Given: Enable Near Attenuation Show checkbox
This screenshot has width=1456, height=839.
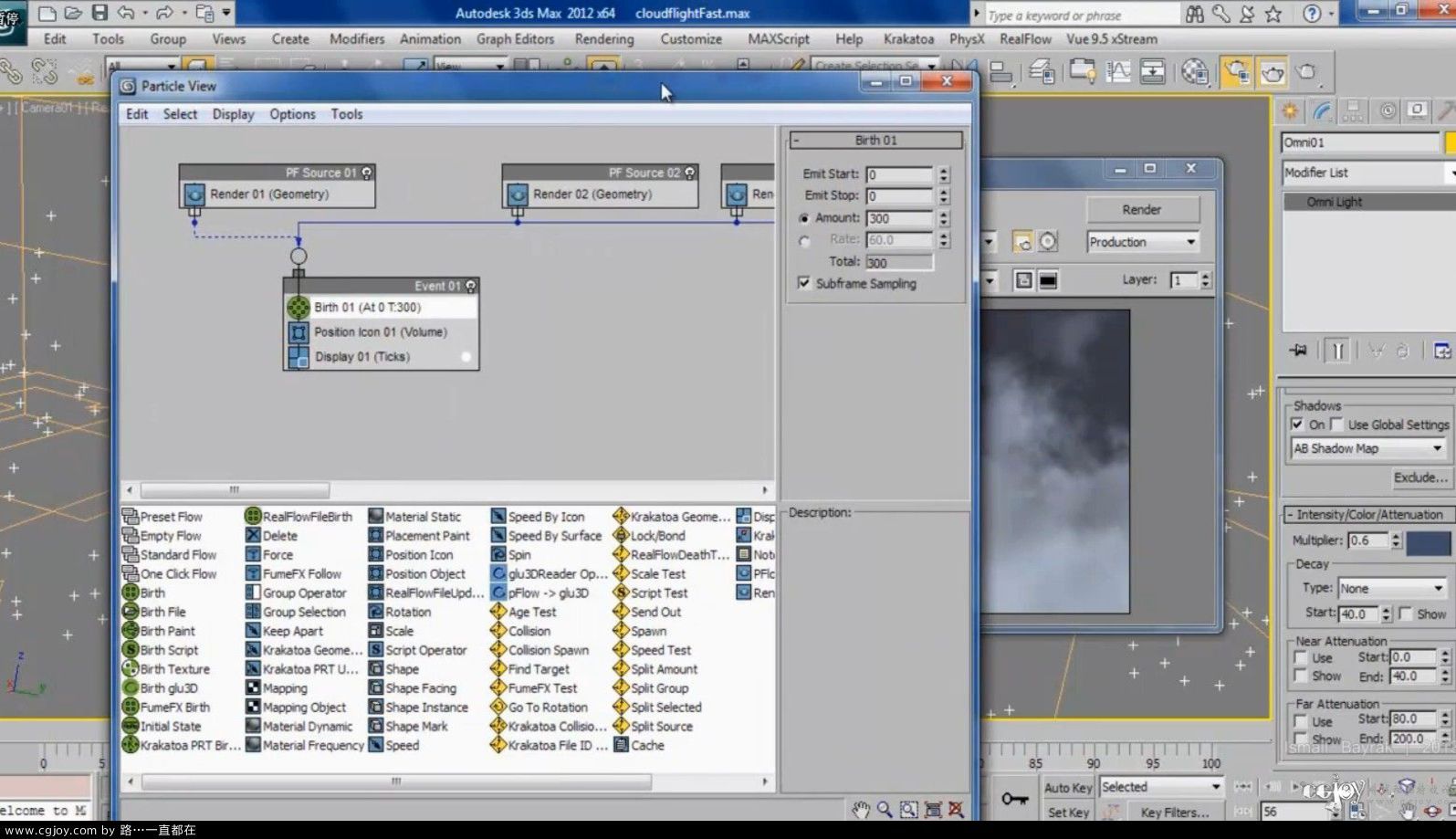Looking at the screenshot, I should tap(1301, 676).
